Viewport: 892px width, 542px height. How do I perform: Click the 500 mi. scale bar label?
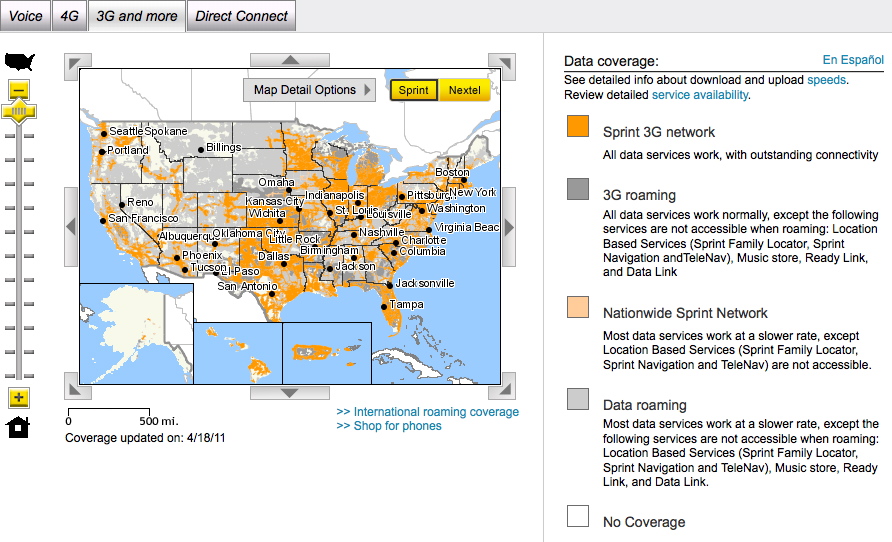click(x=159, y=421)
